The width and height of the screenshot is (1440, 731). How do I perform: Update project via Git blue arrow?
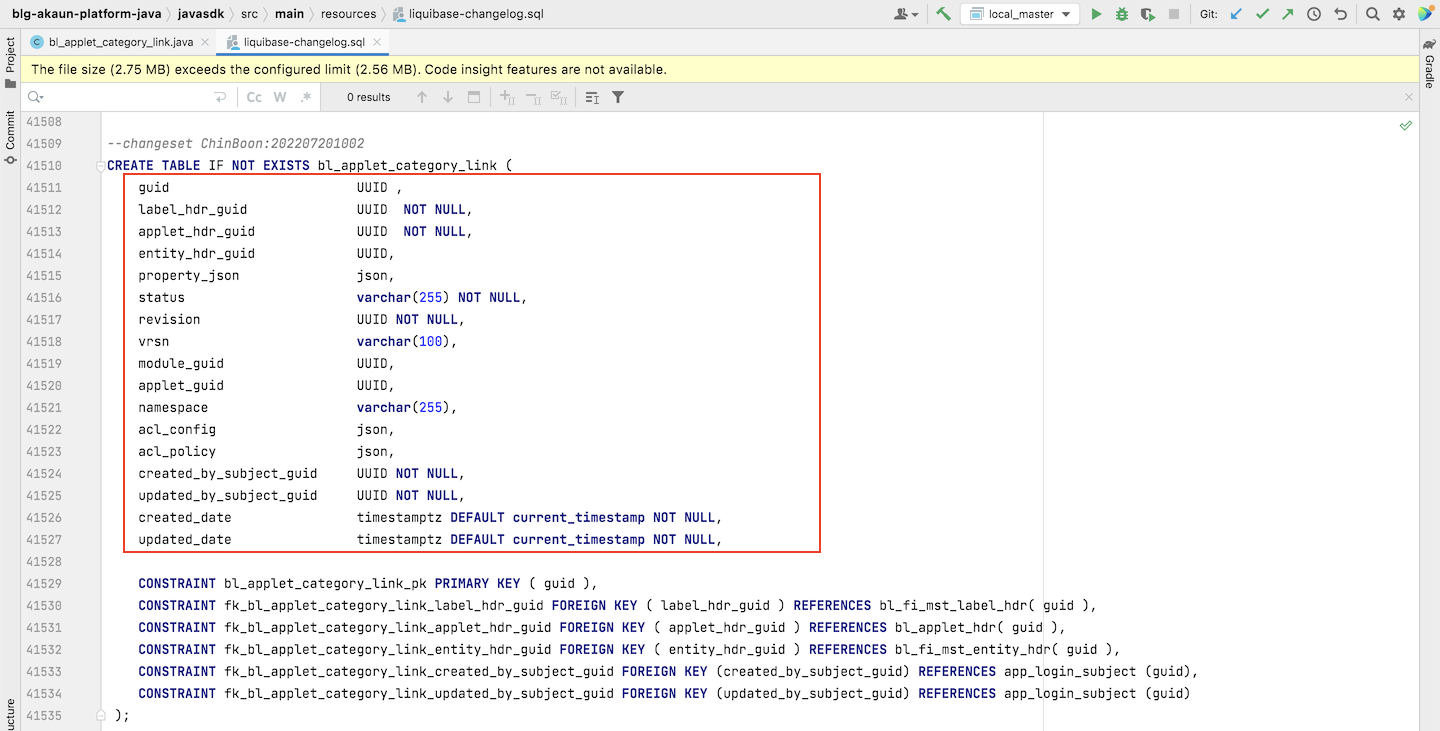tap(1236, 14)
